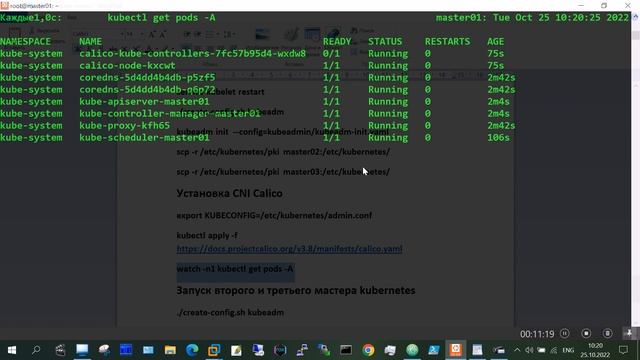The width and height of the screenshot is (640, 360).
Task: Pin the recording toolbar
Action: click(629, 333)
